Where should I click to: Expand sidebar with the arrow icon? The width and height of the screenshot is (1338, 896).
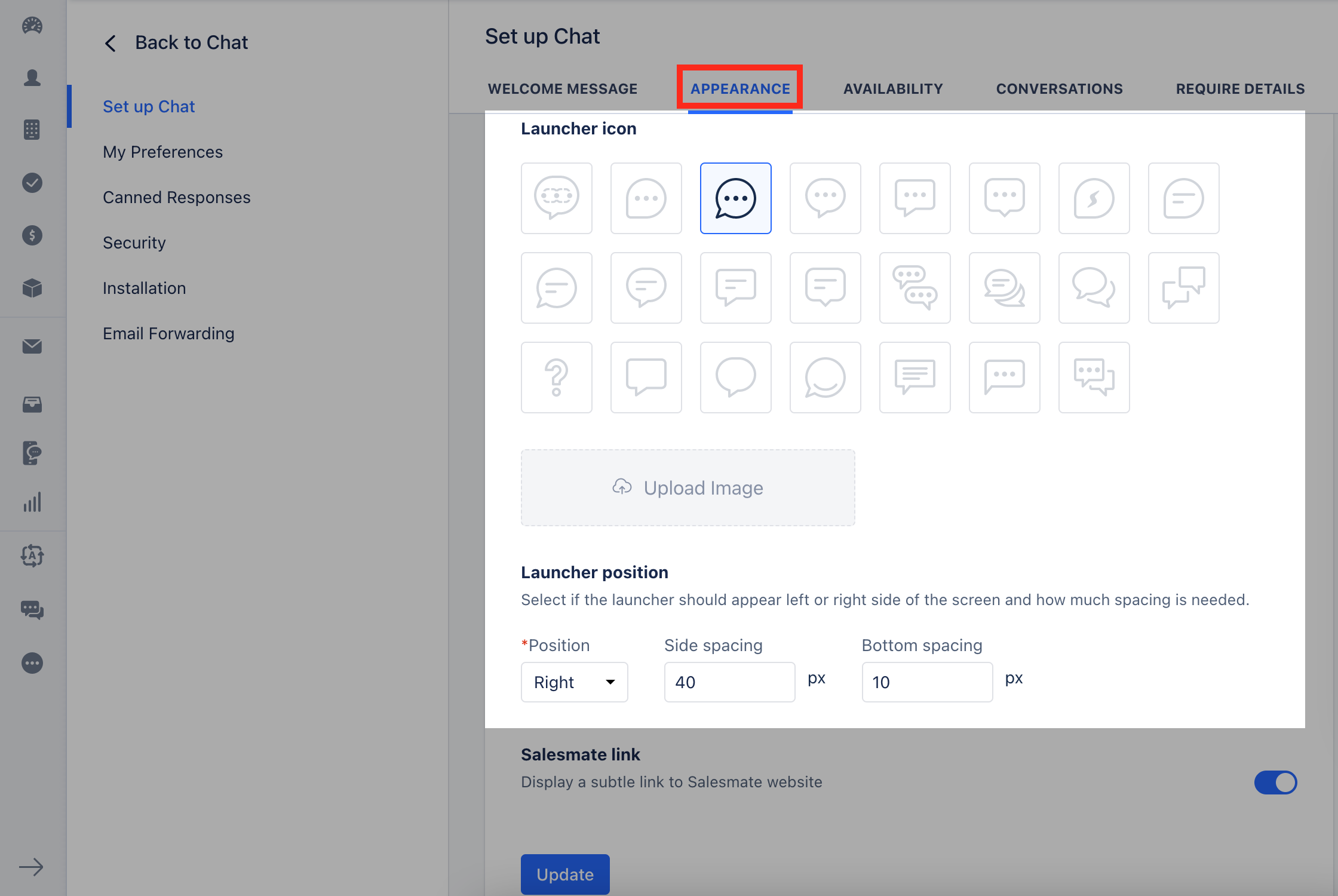click(31, 867)
